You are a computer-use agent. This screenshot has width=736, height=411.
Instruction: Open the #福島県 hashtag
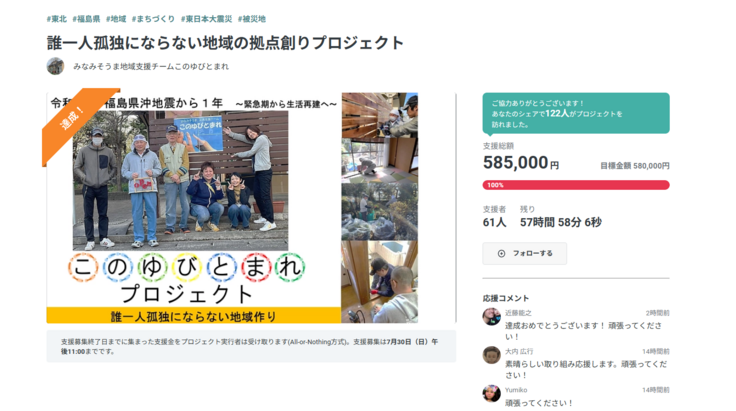tap(86, 19)
